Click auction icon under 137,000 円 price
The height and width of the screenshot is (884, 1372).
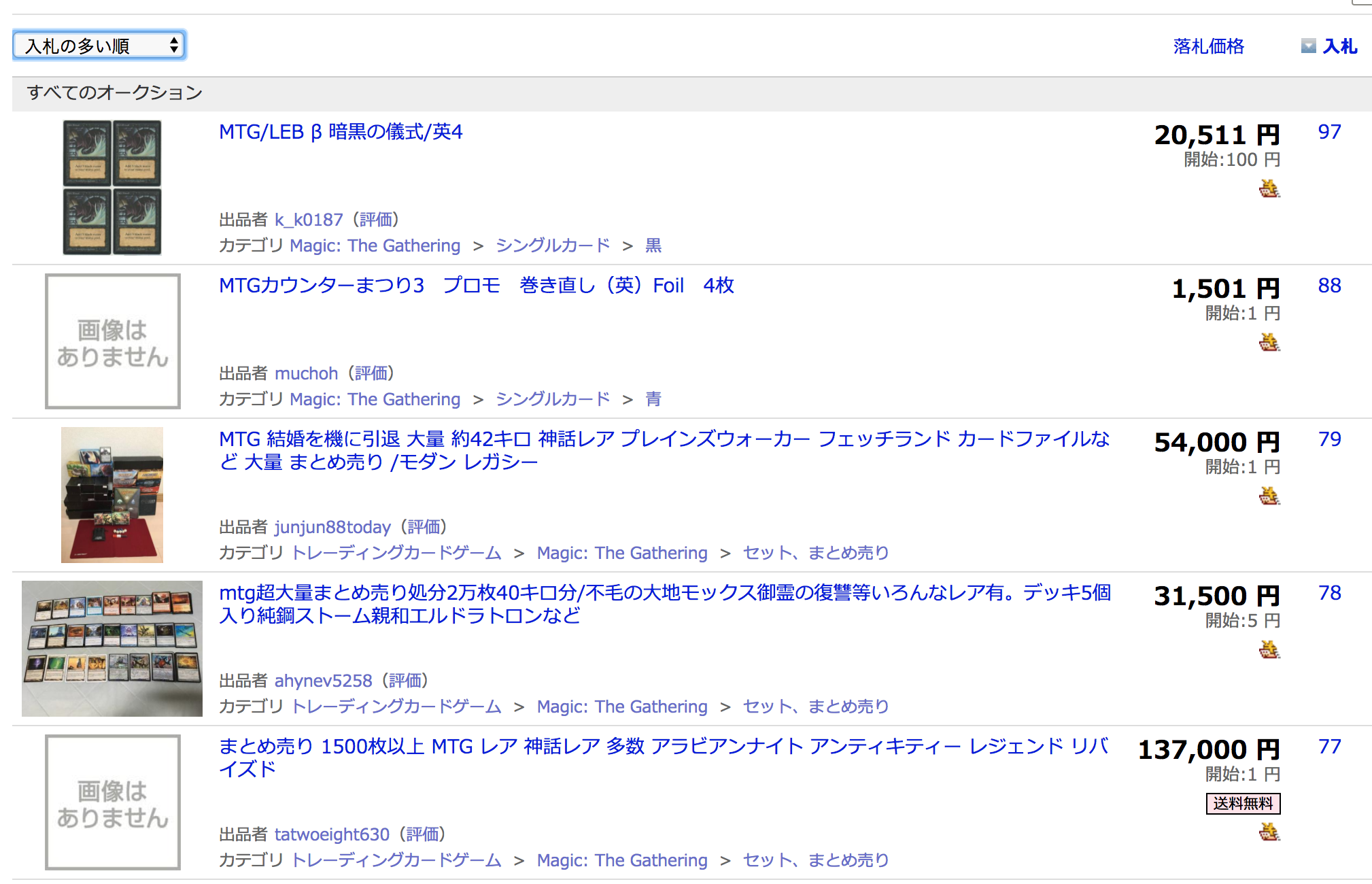click(1269, 831)
